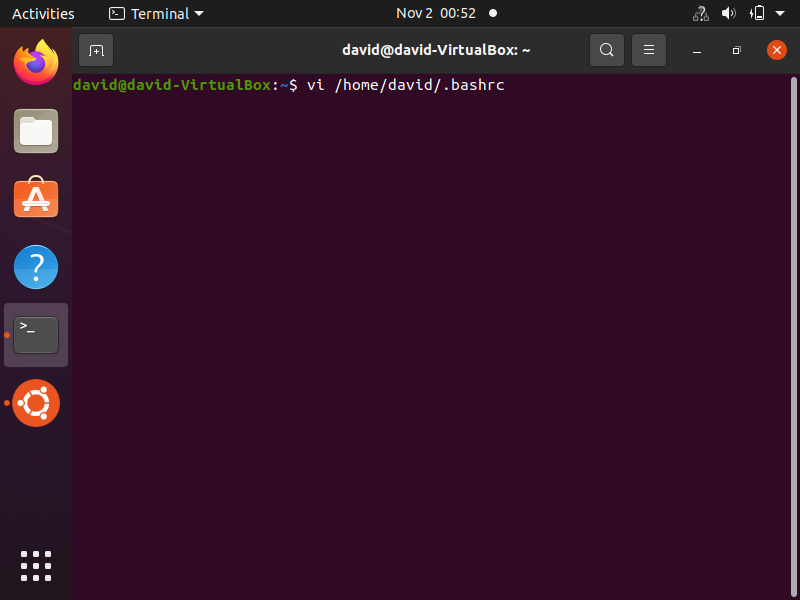The image size is (800, 600).
Task: Click the Ubuntu logo icon in the dock
Action: click(36, 403)
